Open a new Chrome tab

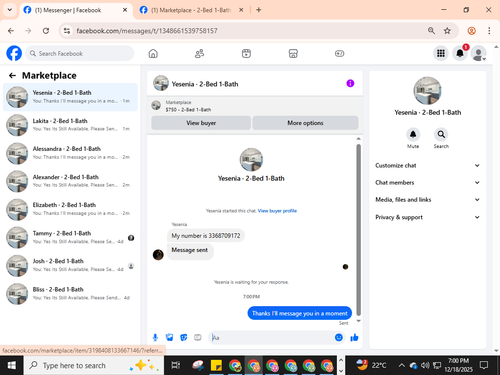point(259,10)
